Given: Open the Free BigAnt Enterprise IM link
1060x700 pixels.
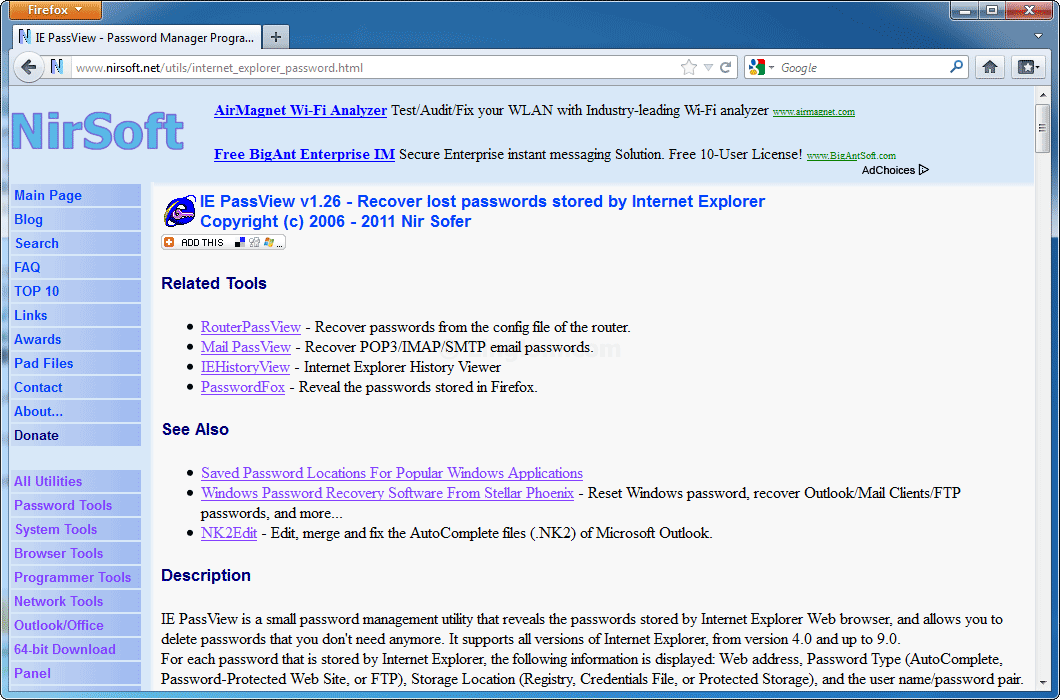Looking at the screenshot, I should tap(304, 154).
